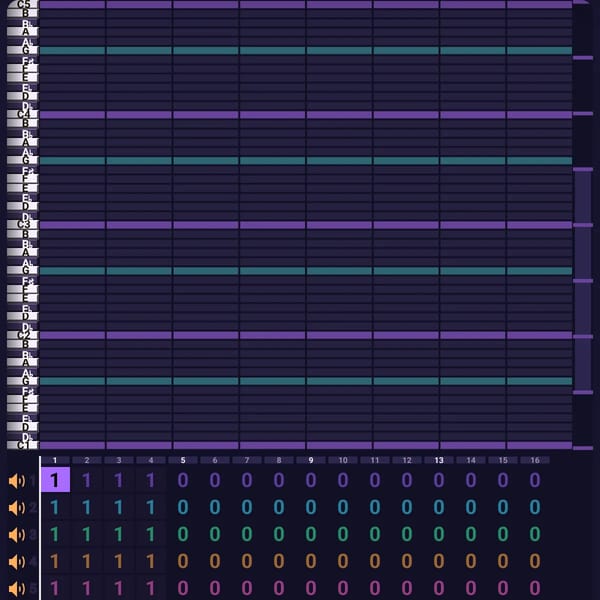The height and width of the screenshot is (600, 600).
Task: Play the C2 piano key
Action: 23,335
